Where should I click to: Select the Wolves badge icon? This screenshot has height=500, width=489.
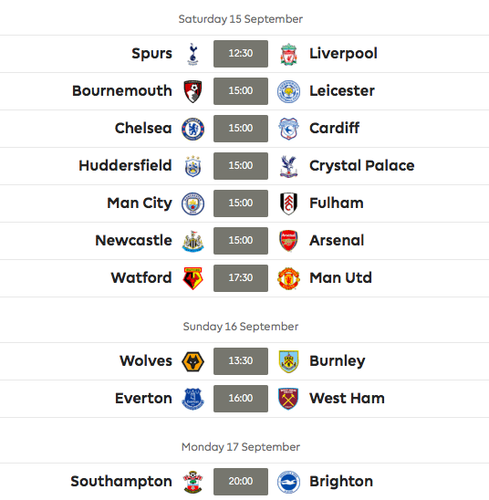tap(193, 361)
